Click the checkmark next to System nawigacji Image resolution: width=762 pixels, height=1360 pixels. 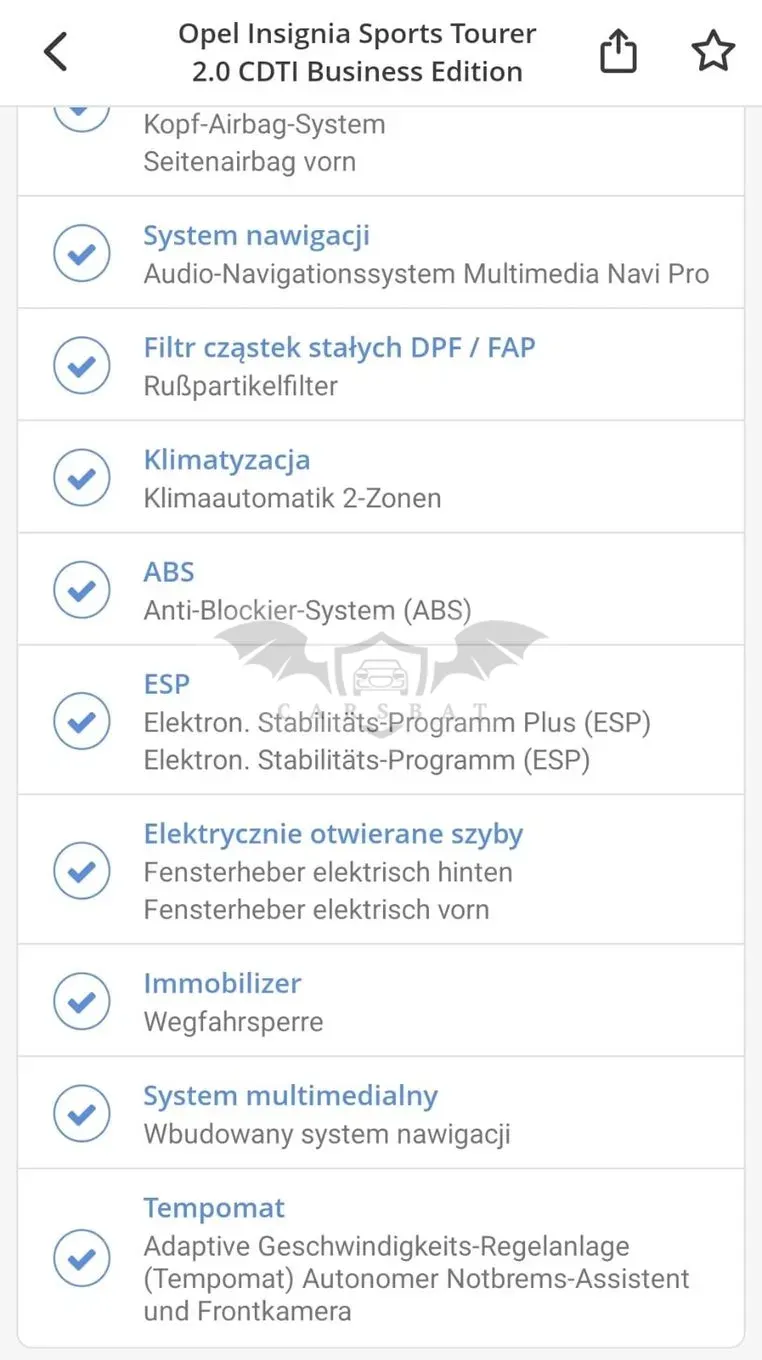click(x=82, y=253)
